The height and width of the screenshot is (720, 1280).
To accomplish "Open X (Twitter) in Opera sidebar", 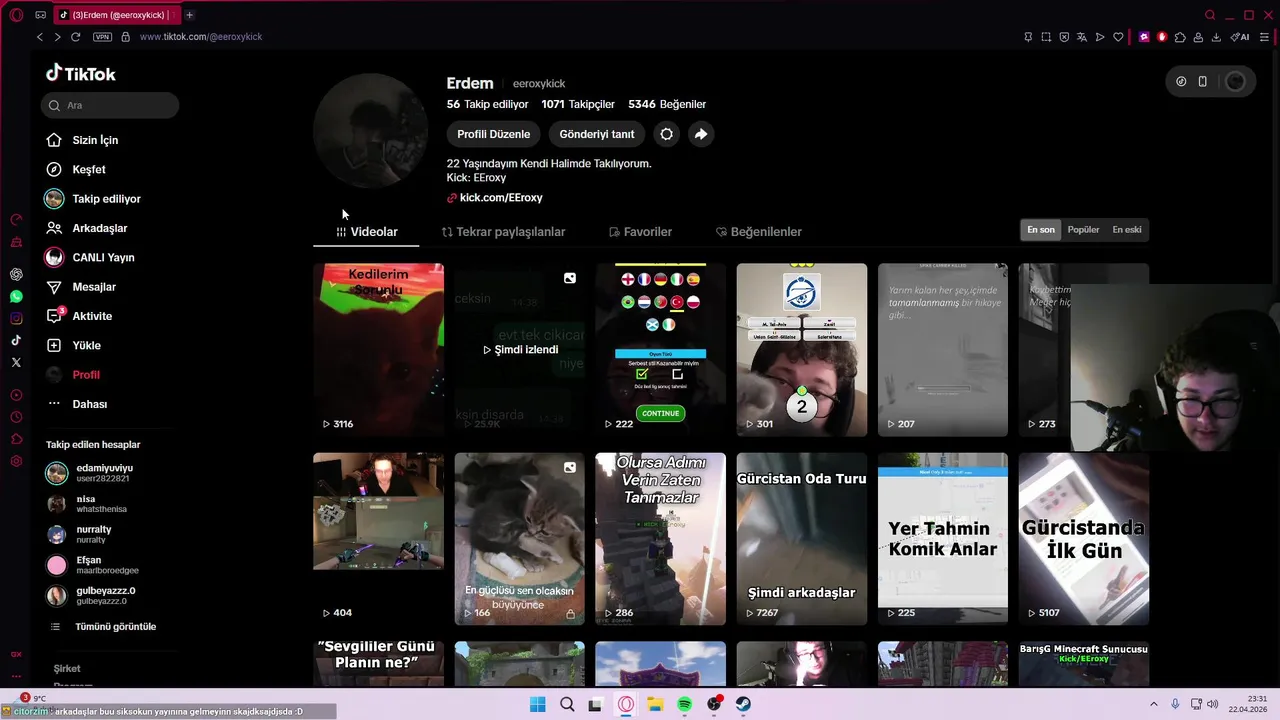I will click(x=16, y=362).
